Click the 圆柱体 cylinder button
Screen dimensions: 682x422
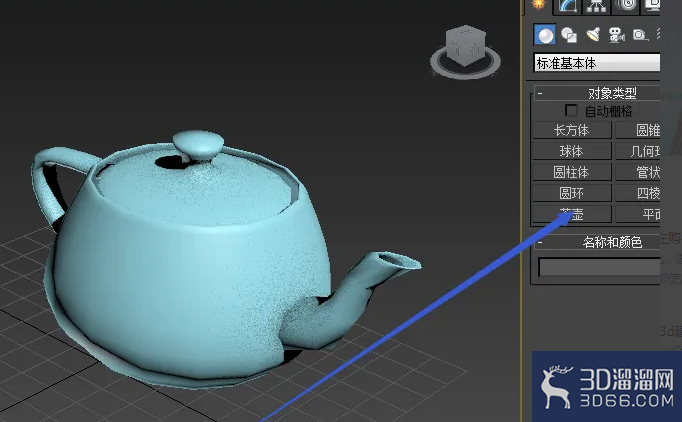[572, 172]
